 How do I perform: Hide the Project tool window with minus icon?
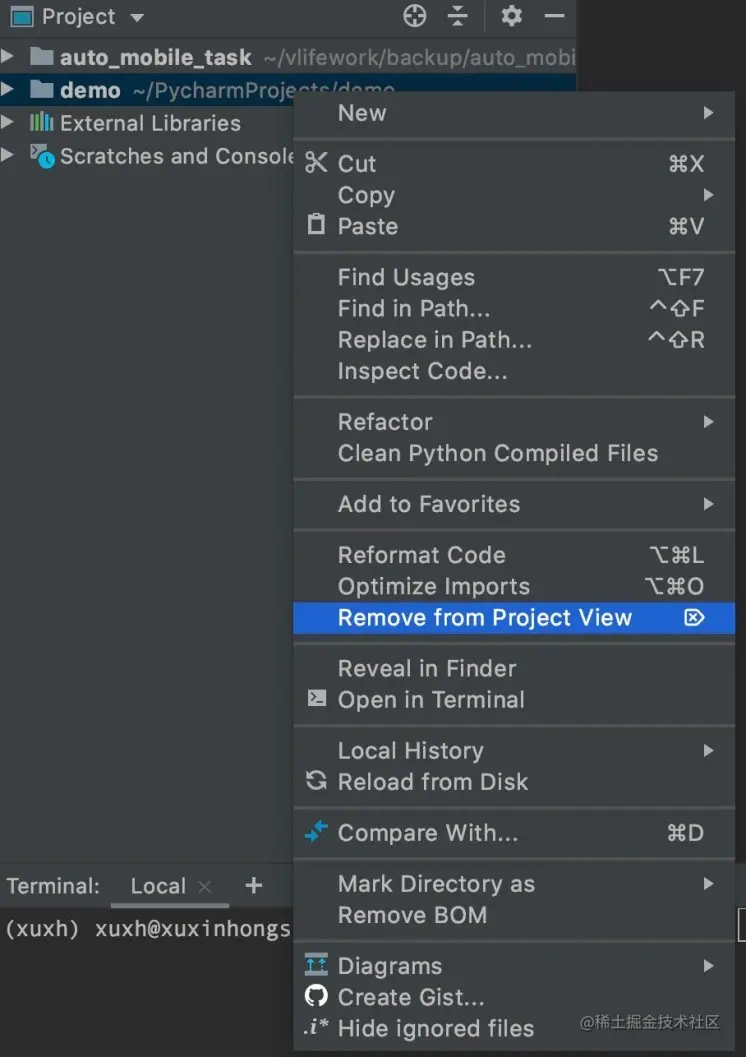point(554,16)
